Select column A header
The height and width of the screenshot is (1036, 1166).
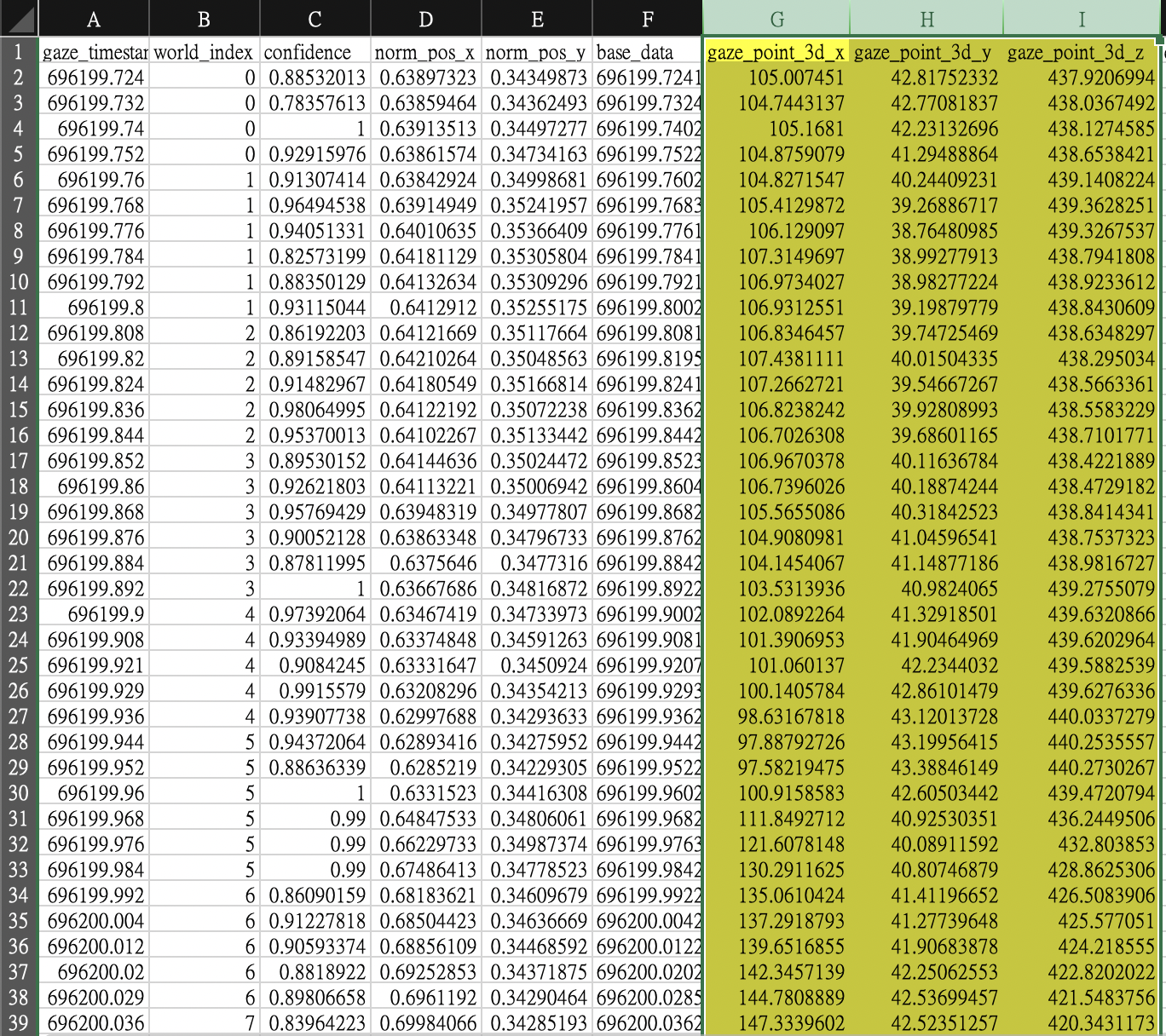coord(94,19)
